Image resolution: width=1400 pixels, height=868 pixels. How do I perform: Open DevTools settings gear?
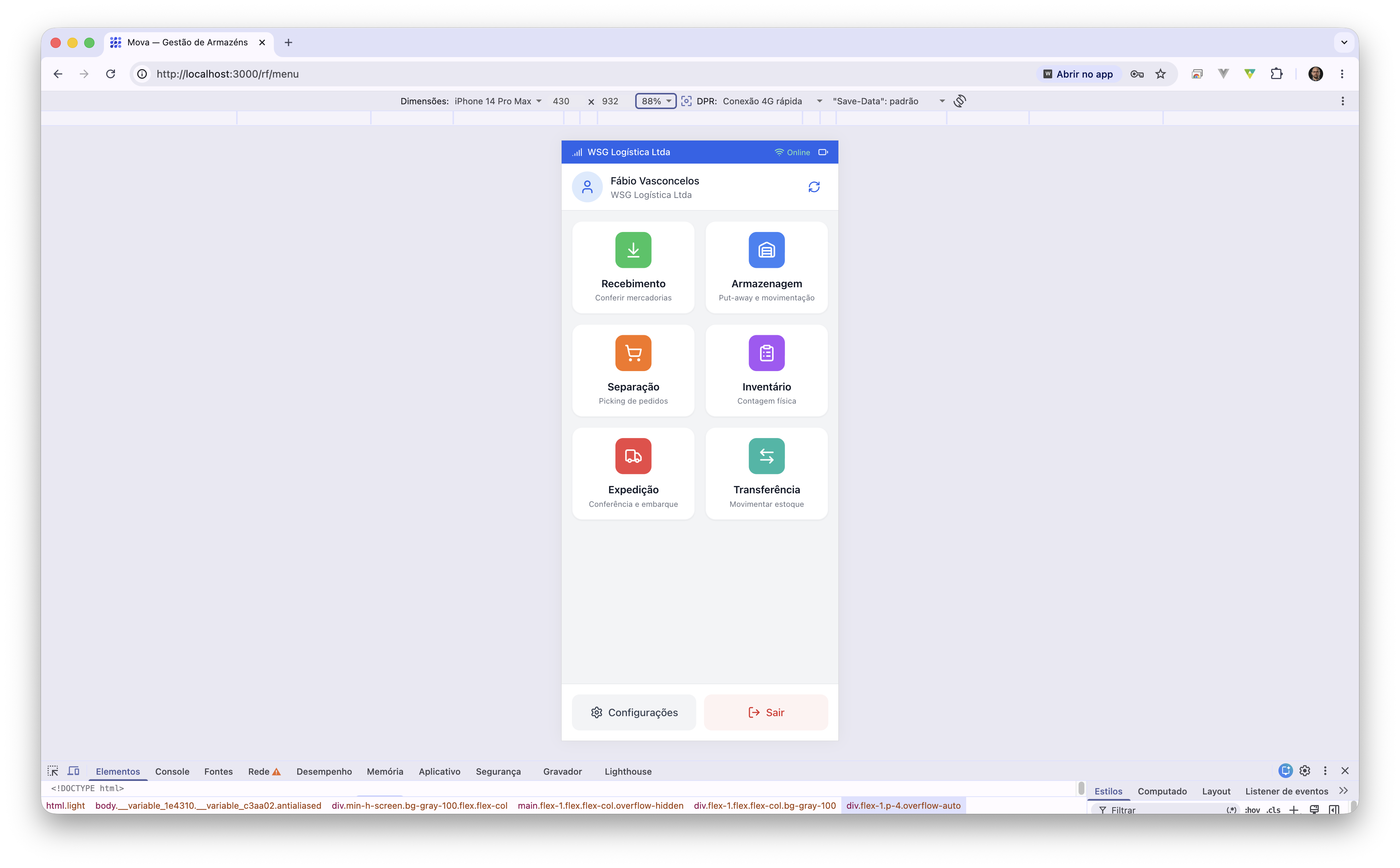(x=1304, y=770)
